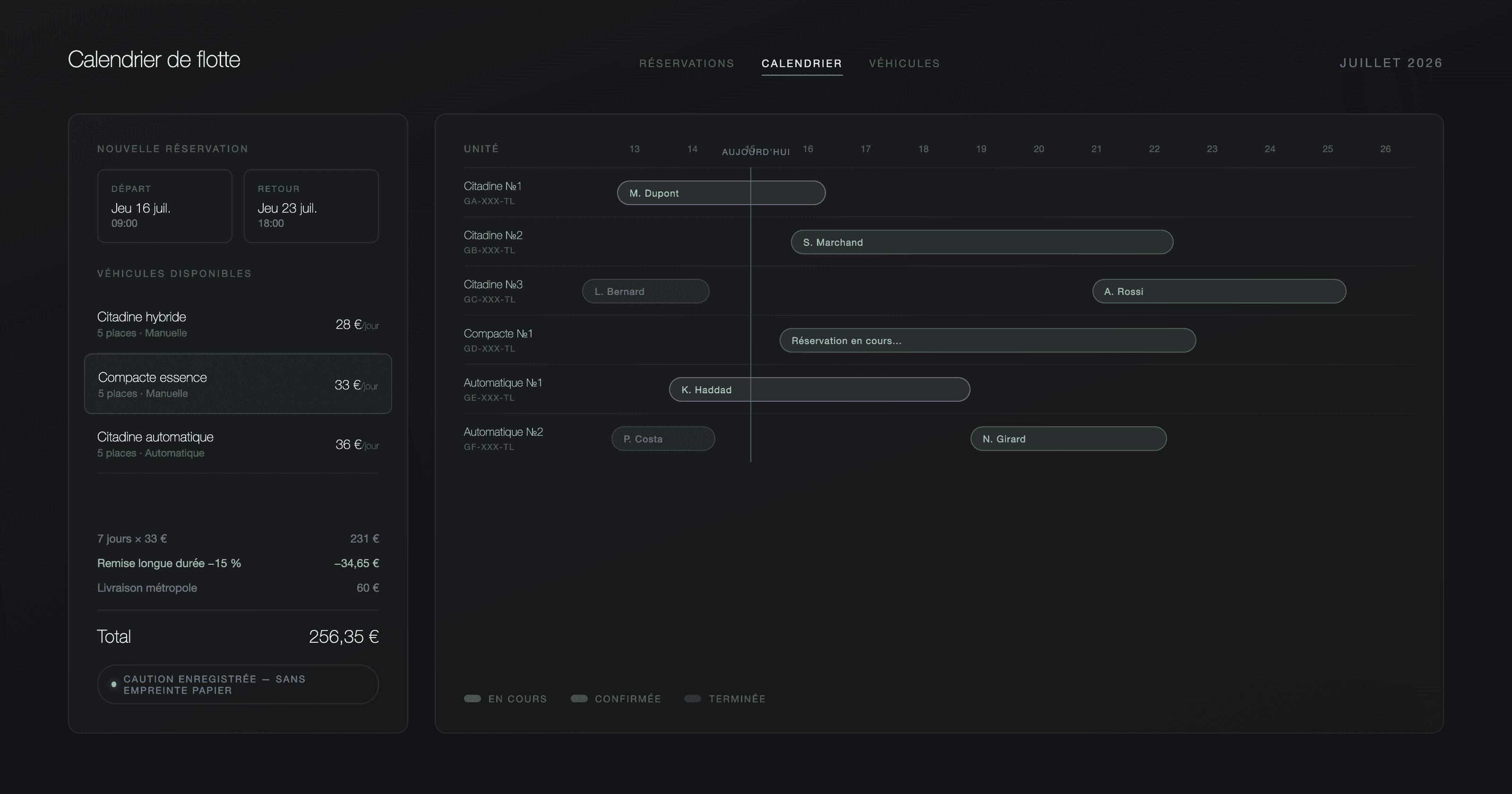This screenshot has width=1512, height=794.
Task: Click the caution enregistrée status pill
Action: click(x=238, y=684)
